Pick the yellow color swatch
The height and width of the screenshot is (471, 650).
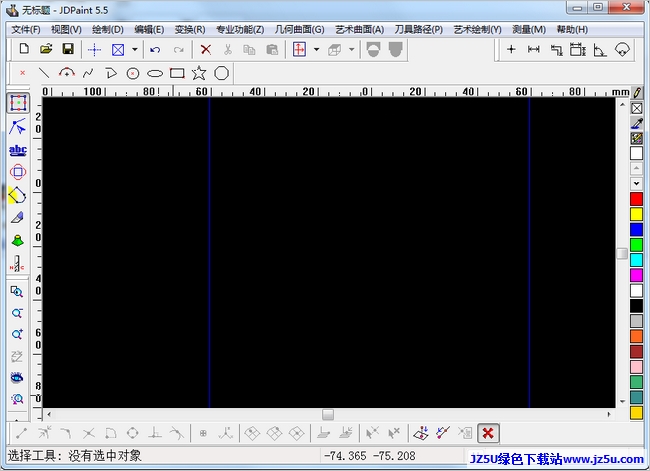pyautogui.click(x=637, y=214)
